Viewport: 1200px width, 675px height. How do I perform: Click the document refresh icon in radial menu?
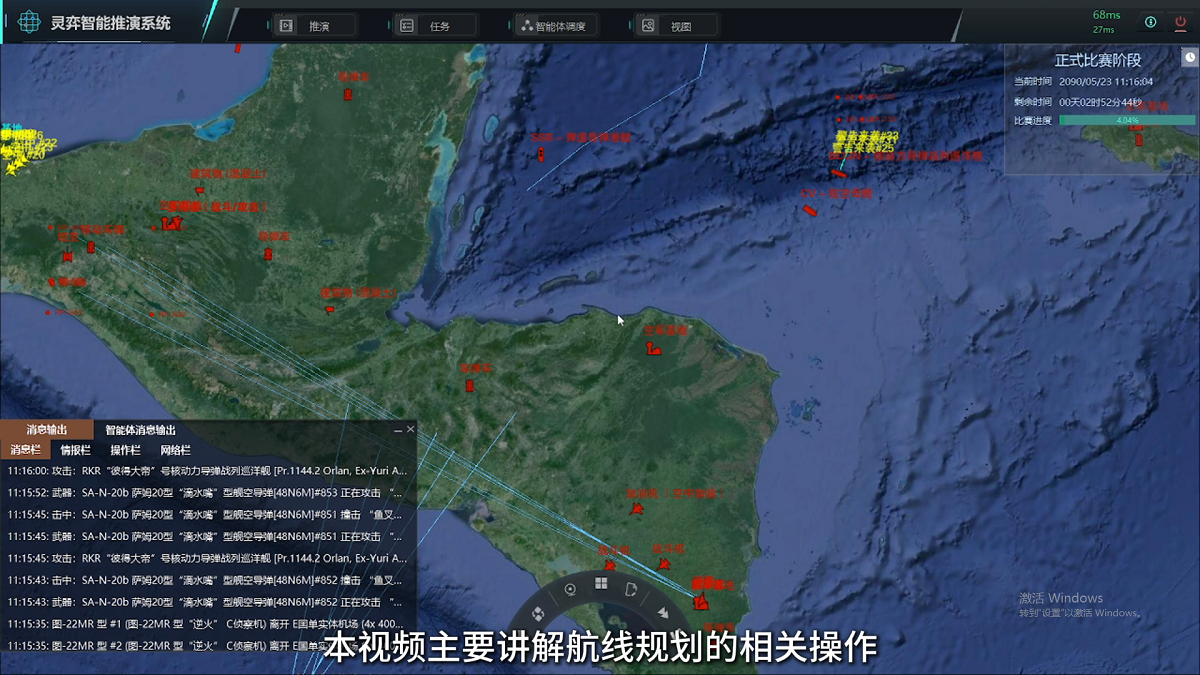[632, 590]
